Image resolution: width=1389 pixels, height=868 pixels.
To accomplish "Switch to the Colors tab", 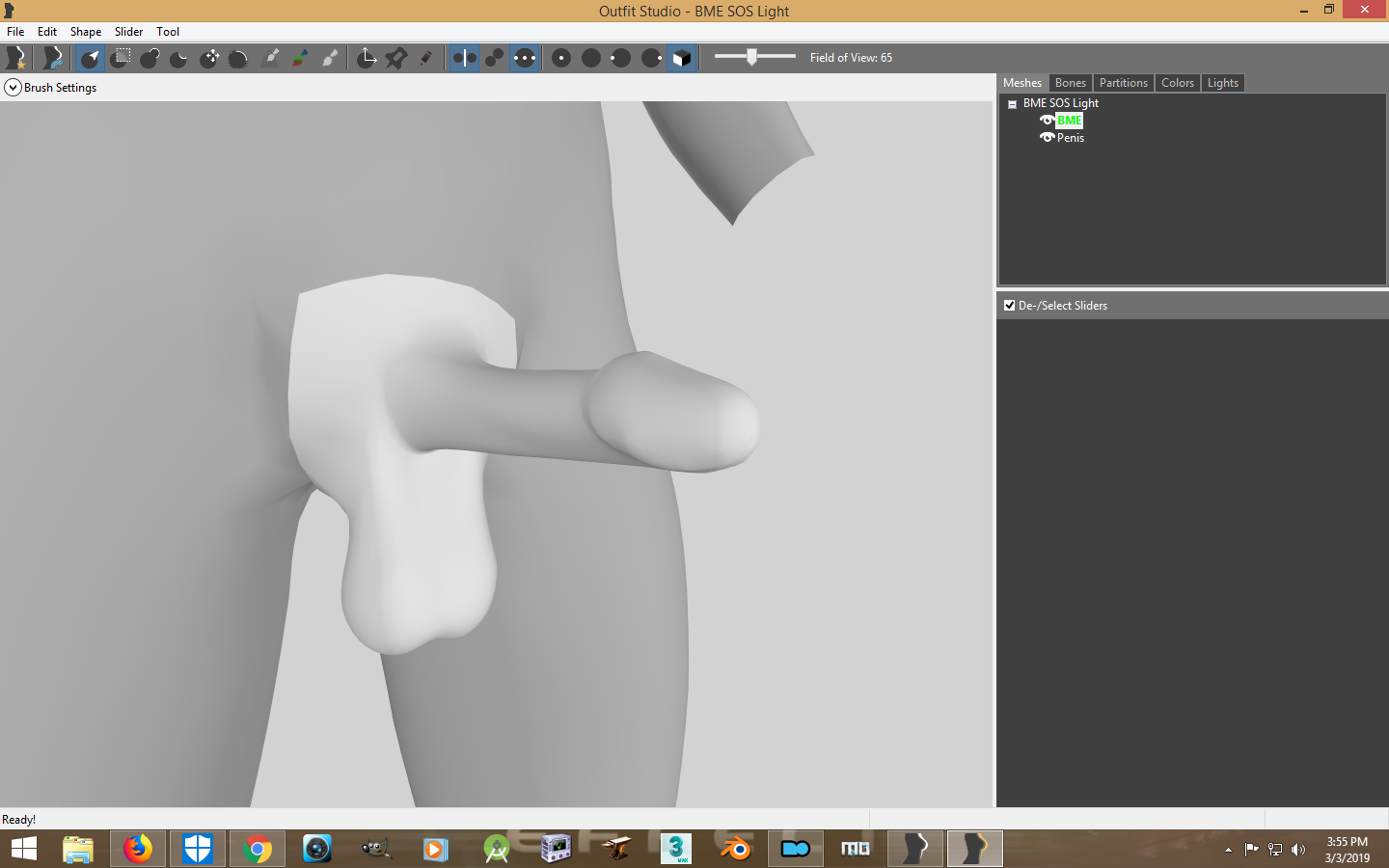I will 1178,83.
